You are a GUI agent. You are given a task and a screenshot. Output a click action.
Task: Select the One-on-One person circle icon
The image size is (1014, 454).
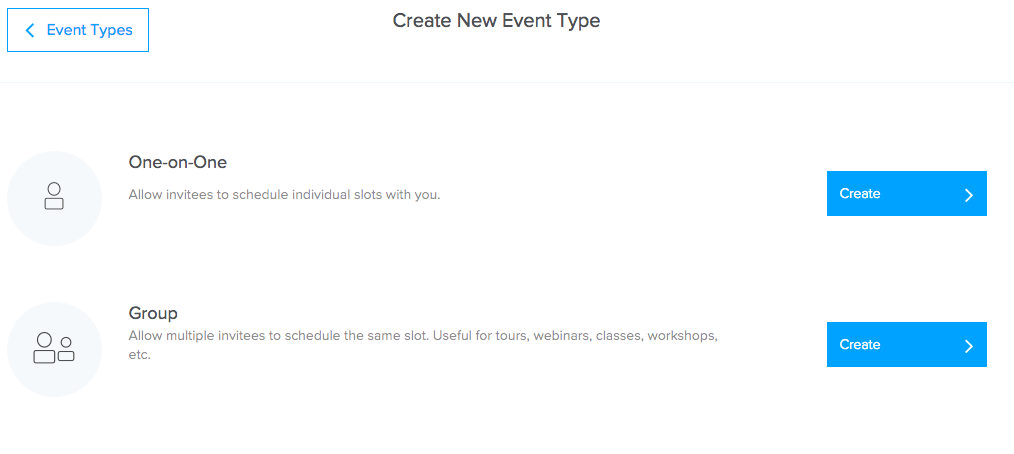coord(54,199)
